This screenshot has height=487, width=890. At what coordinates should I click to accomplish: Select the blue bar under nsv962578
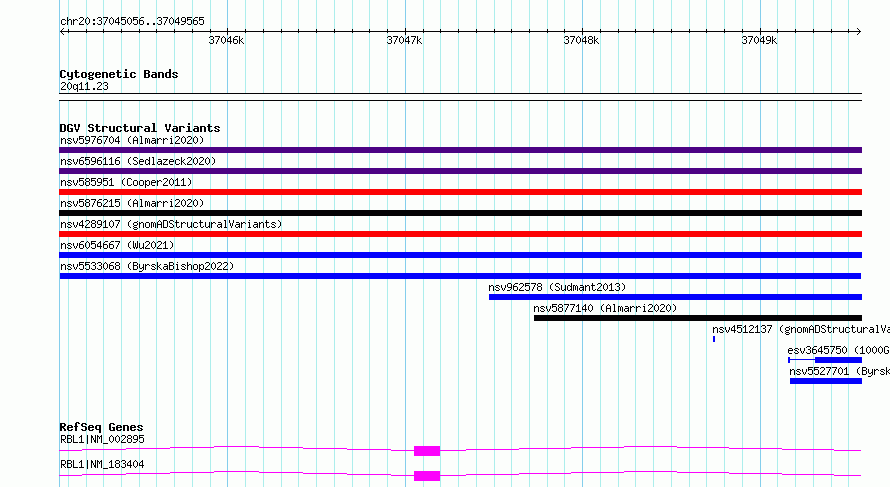coord(675,297)
